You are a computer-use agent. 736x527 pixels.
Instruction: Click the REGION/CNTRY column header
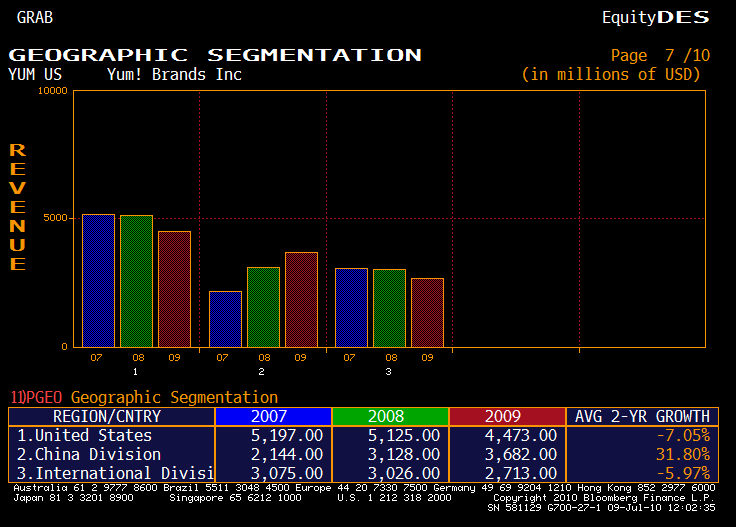[x=112, y=416]
